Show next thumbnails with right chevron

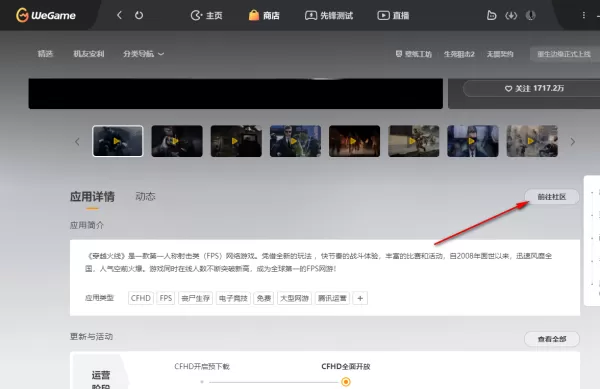click(572, 142)
